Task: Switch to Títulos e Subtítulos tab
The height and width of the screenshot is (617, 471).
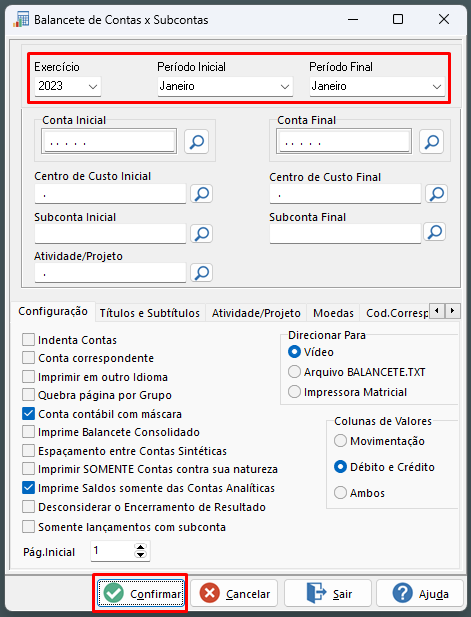Action: coord(150,313)
